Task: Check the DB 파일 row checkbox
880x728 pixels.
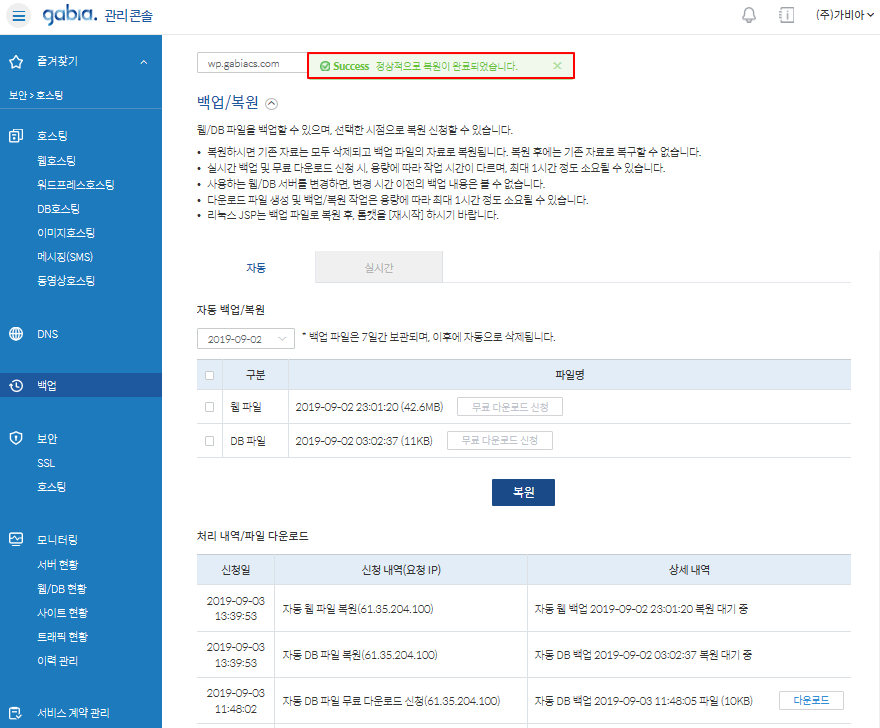Action: point(209,441)
